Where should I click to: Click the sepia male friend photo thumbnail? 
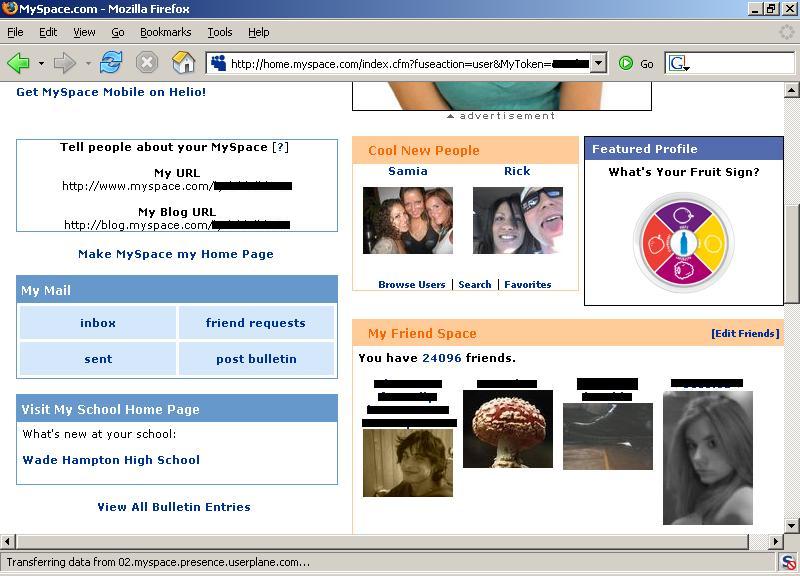tap(408, 463)
